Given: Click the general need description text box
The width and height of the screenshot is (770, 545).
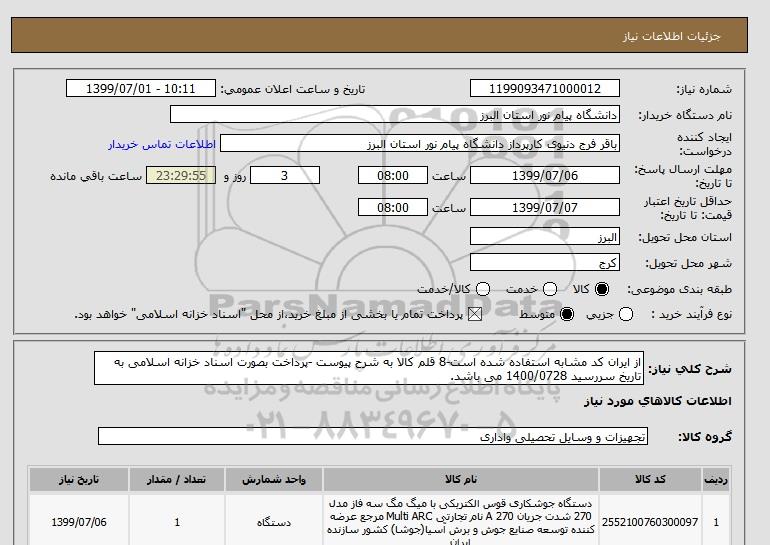Looking at the screenshot, I should 369,368.
